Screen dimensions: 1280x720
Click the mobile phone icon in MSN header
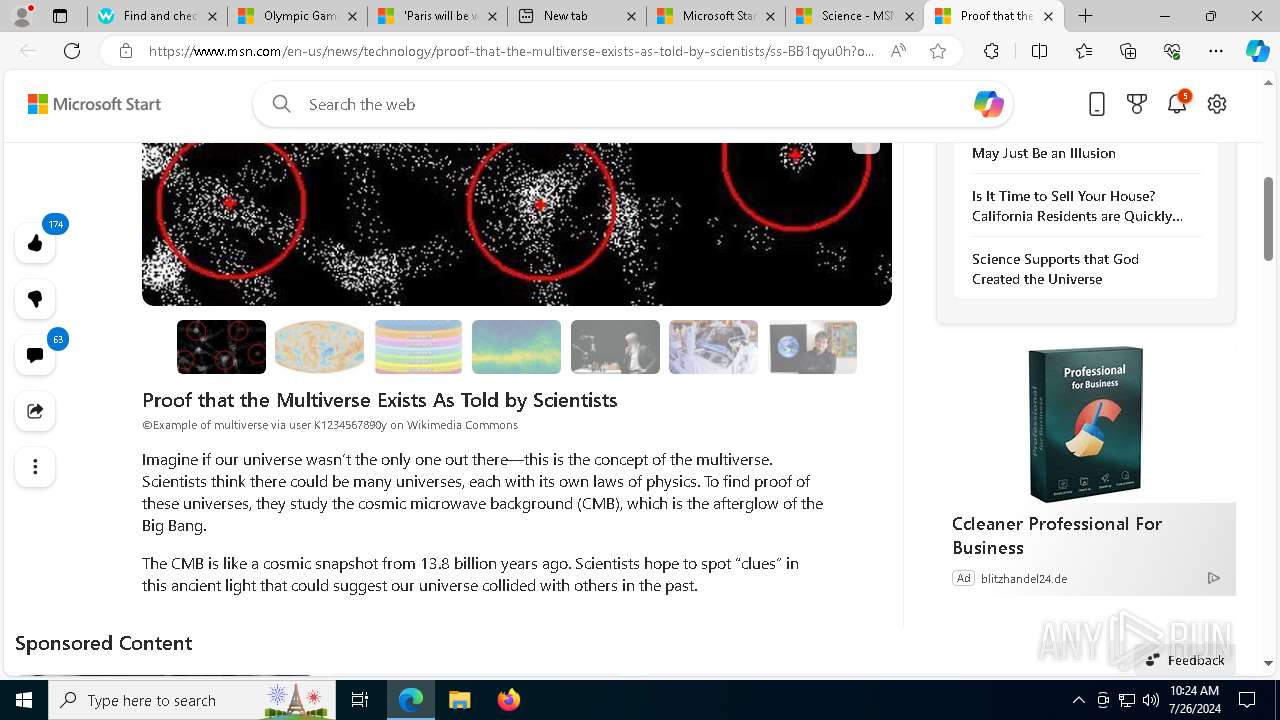point(1097,104)
